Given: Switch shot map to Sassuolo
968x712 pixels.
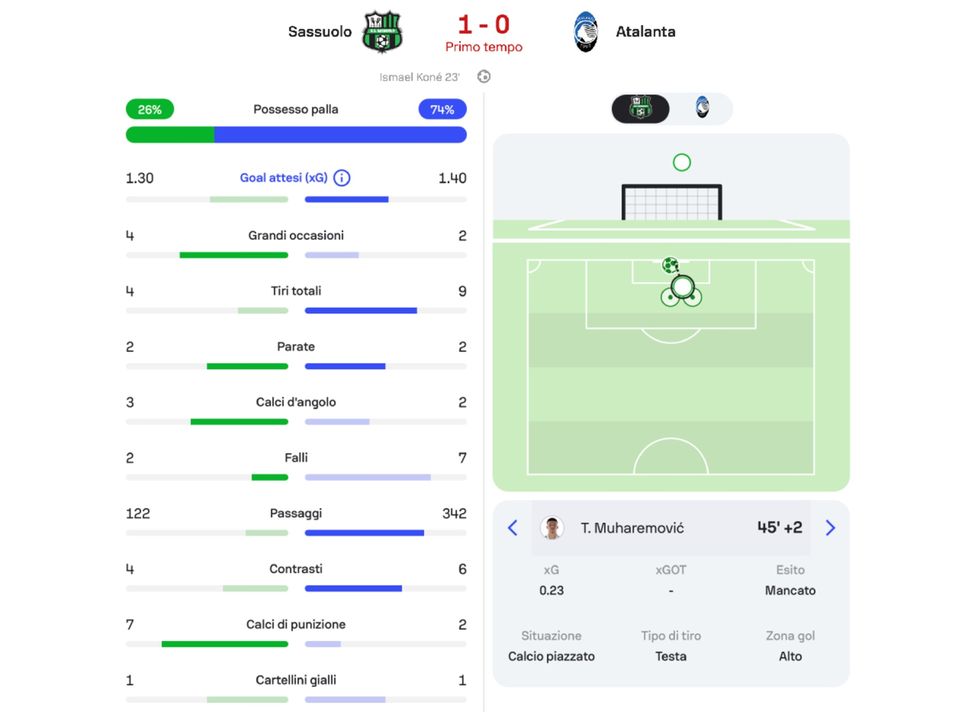Looking at the screenshot, I should tap(641, 108).
